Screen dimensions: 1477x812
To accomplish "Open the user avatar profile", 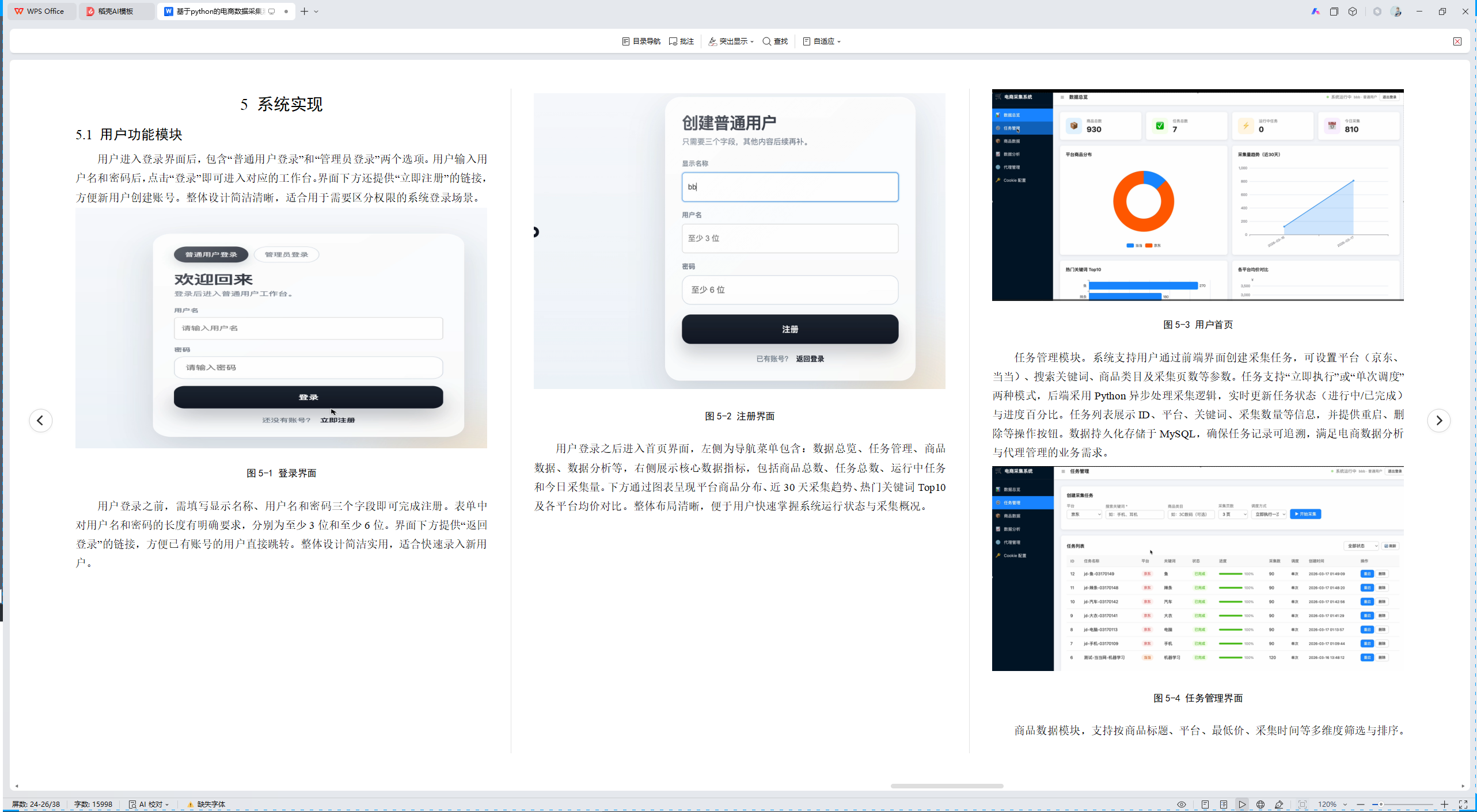I will pos(1396,11).
